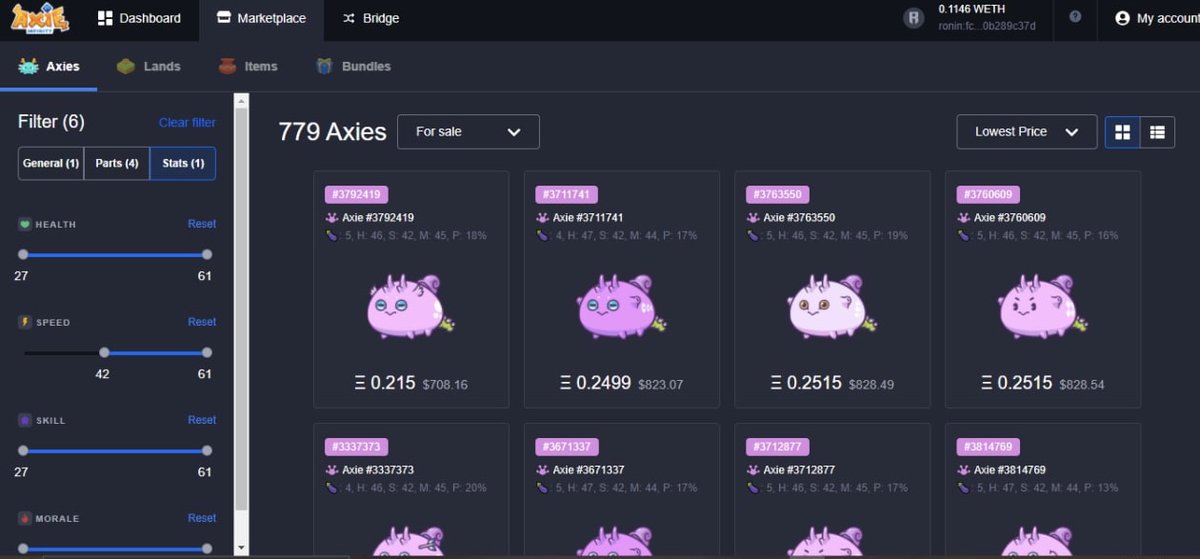Click Speed slider maximum handle

click(x=207, y=352)
